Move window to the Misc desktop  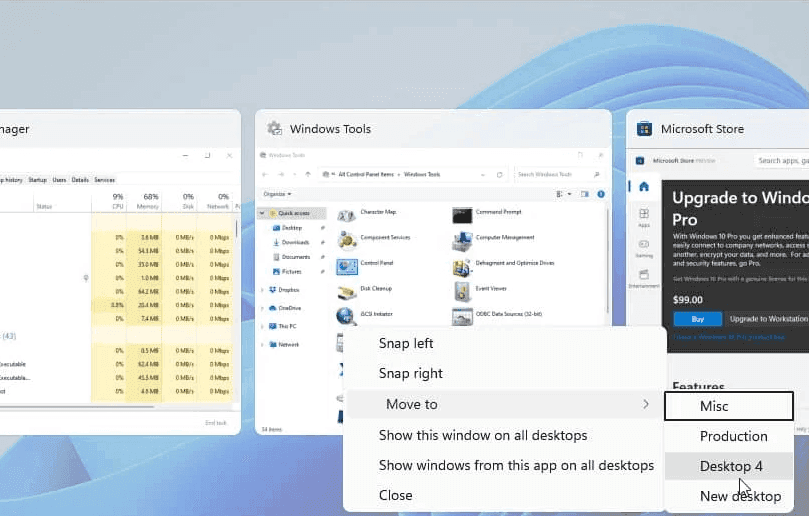click(x=729, y=406)
